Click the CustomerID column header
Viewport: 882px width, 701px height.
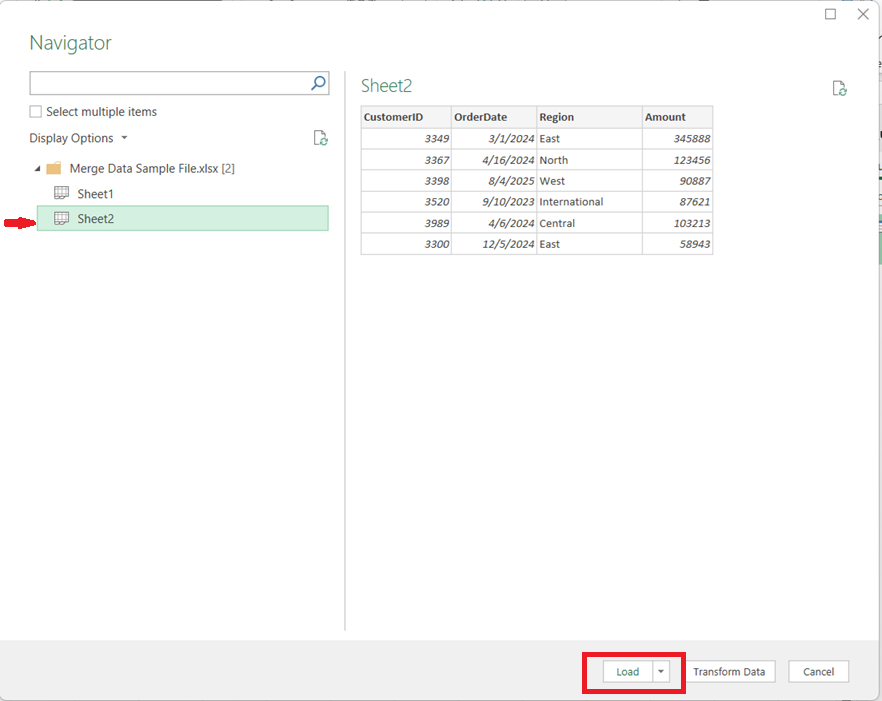406,117
